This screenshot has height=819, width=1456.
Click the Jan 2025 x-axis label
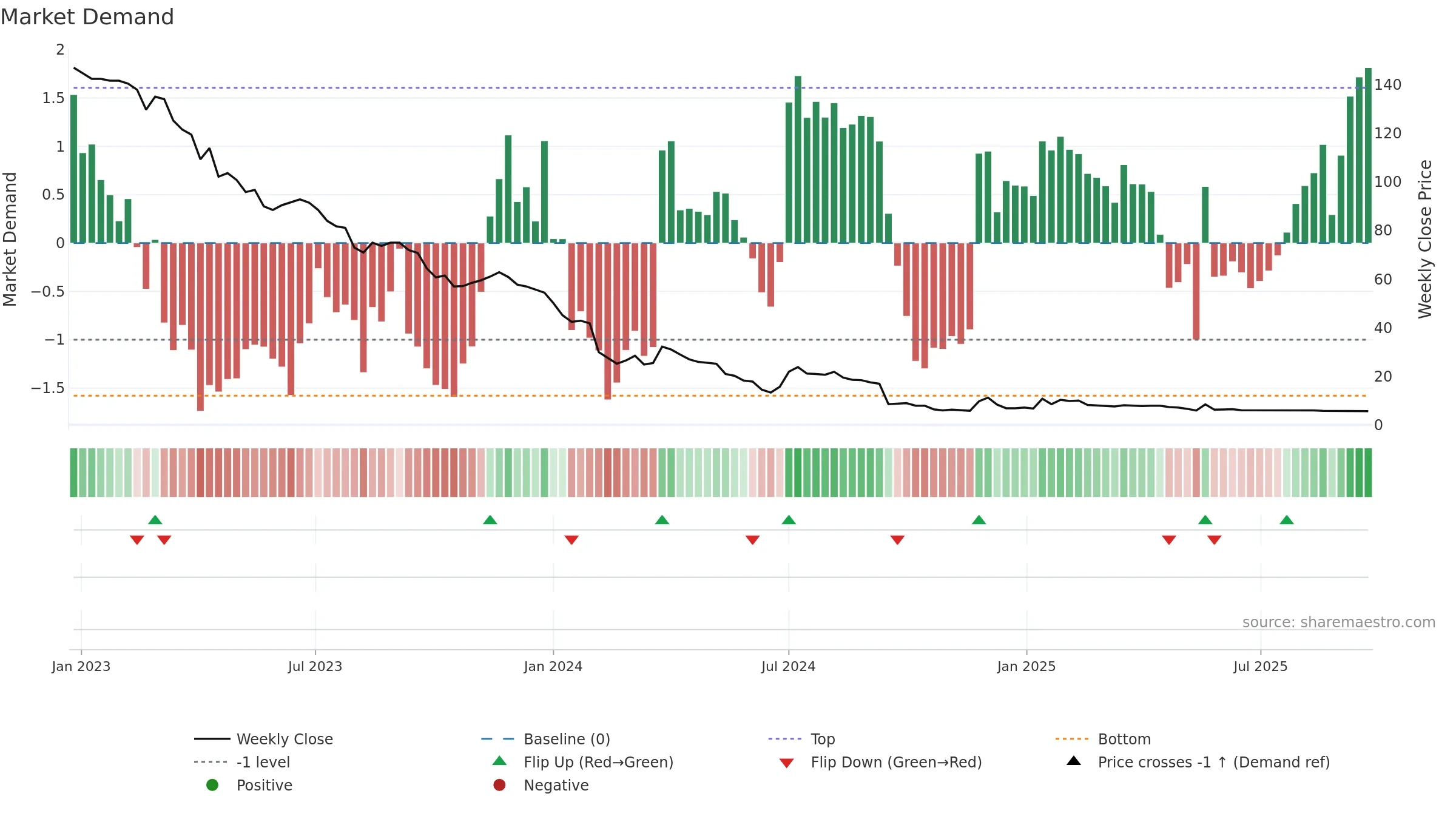tap(1026, 666)
